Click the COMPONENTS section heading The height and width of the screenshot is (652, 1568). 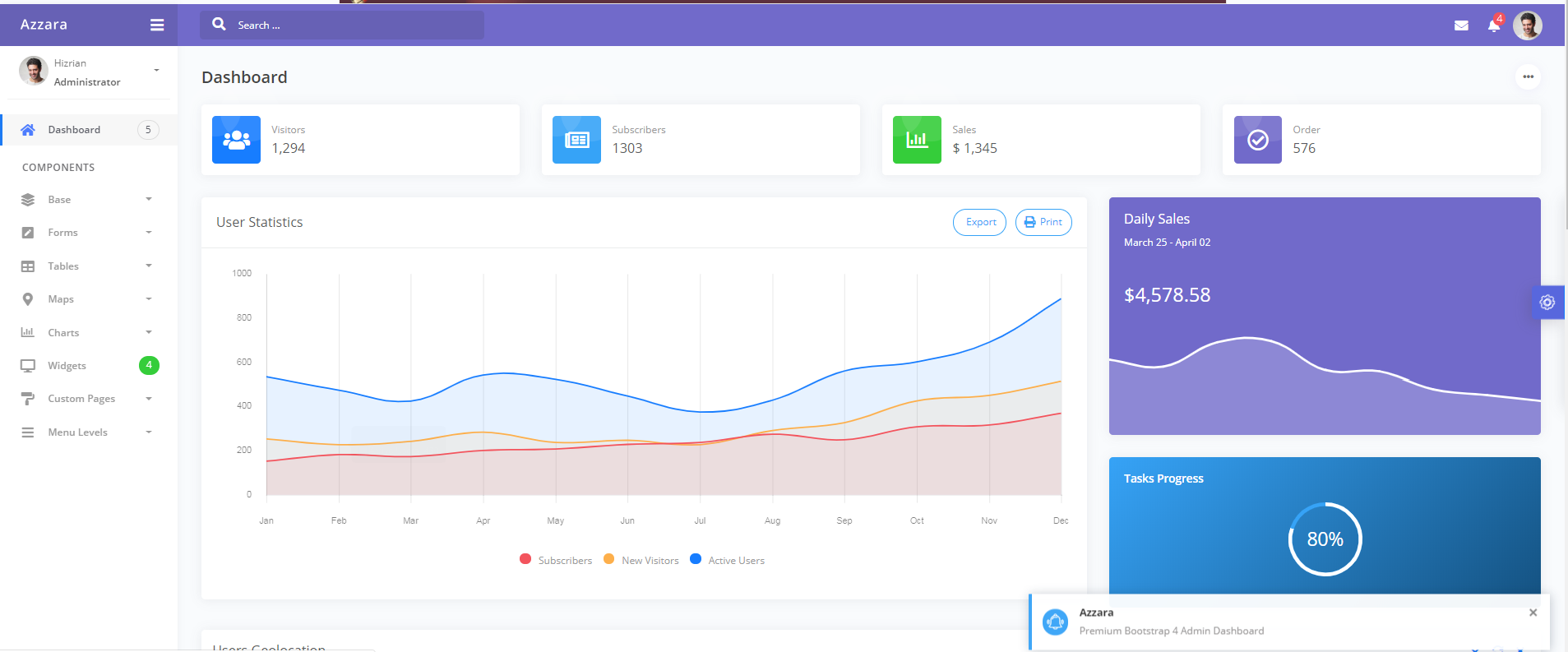[58, 168]
